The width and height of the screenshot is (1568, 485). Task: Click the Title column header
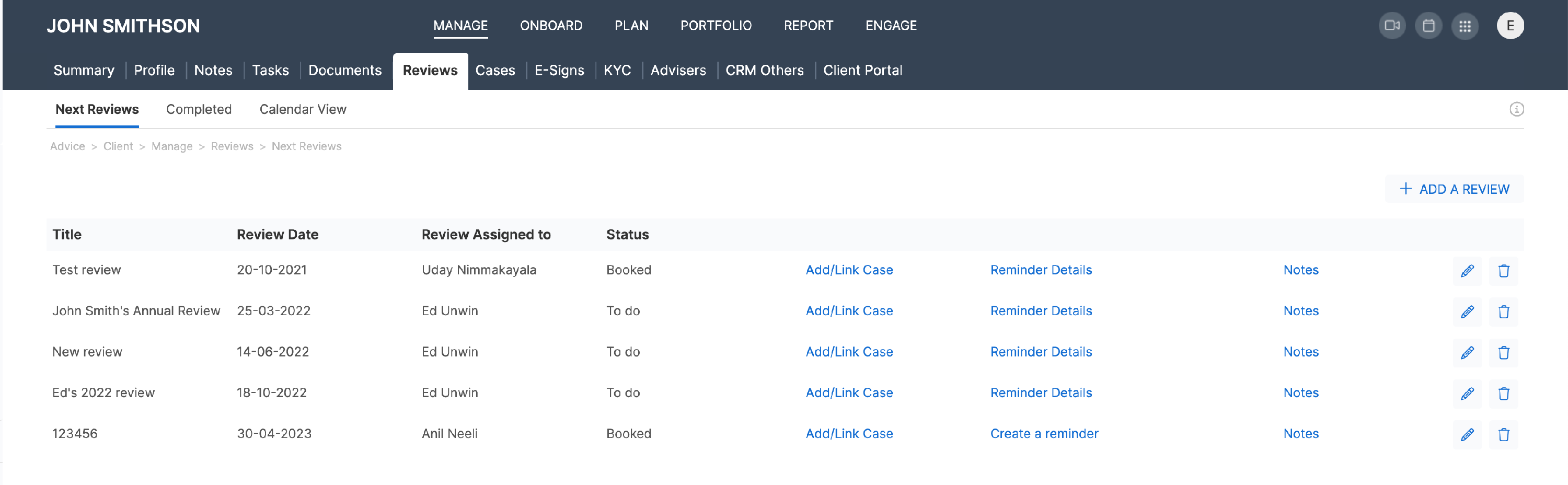[67, 235]
